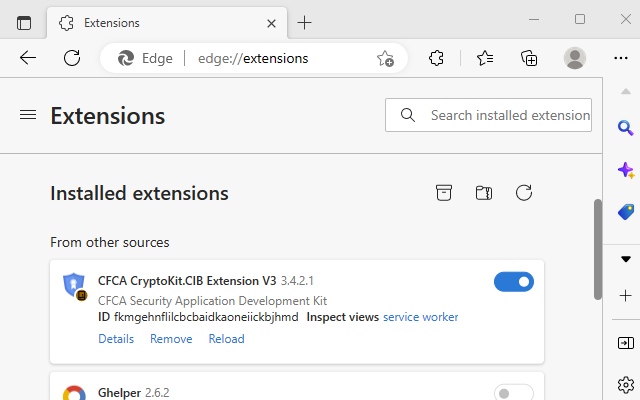Click the page vertical scrollbar thumb
Screen dimensions: 640x400
click(598, 249)
